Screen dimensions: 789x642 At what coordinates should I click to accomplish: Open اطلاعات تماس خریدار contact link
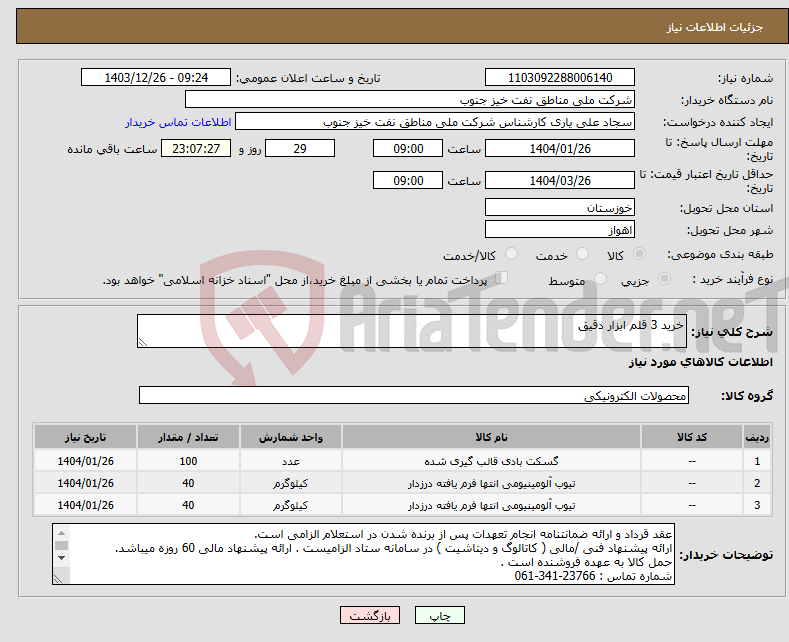pyautogui.click(x=178, y=122)
